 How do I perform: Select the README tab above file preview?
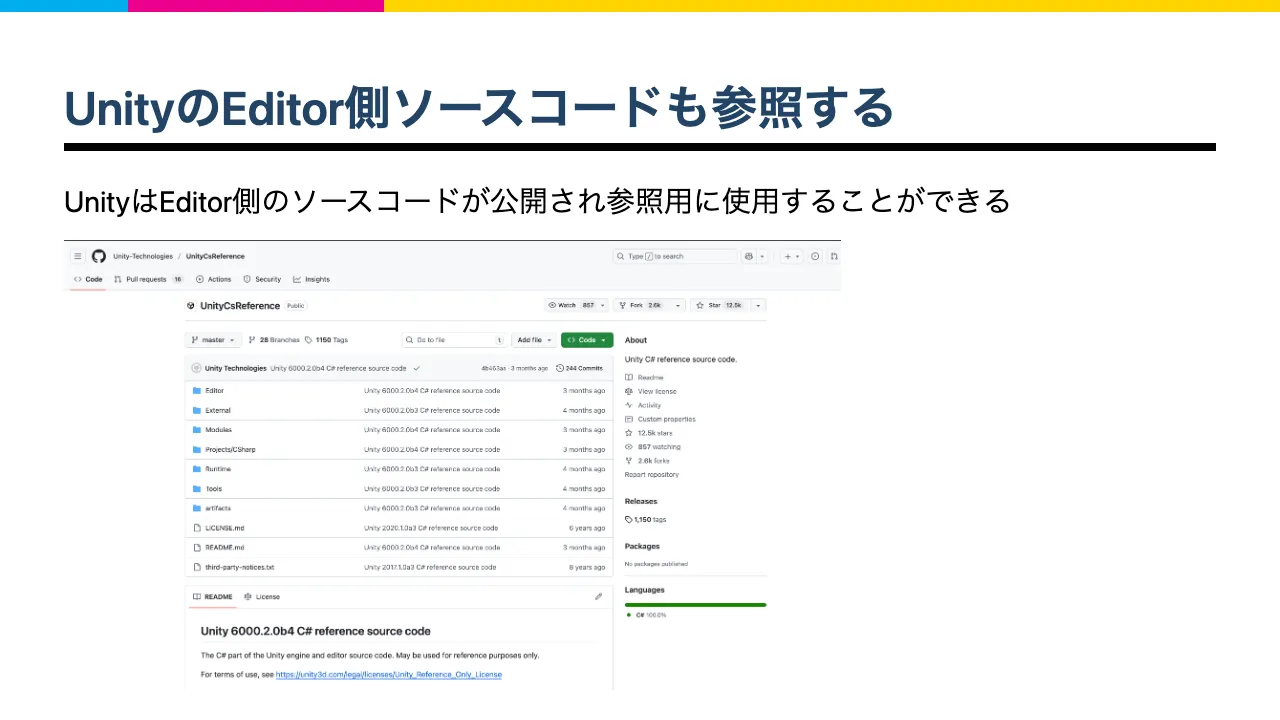click(212, 596)
